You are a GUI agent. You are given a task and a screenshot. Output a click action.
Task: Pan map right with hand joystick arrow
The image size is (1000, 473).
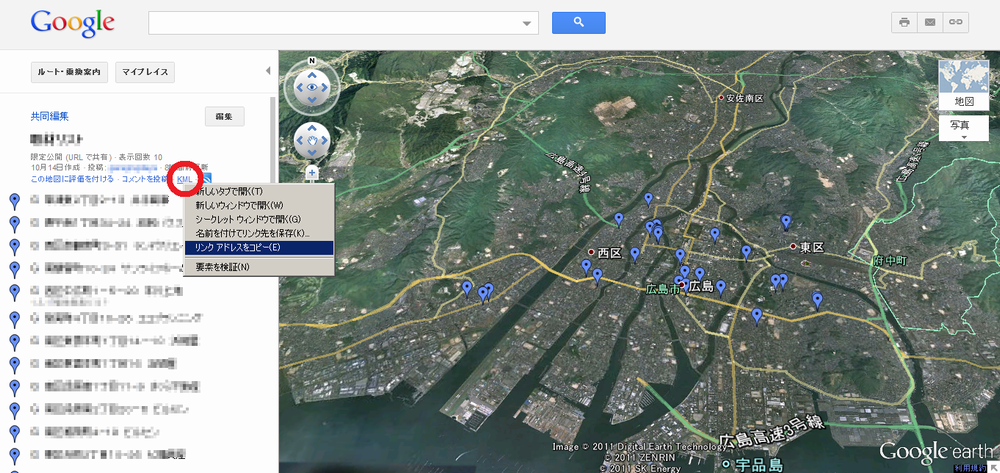(325, 140)
